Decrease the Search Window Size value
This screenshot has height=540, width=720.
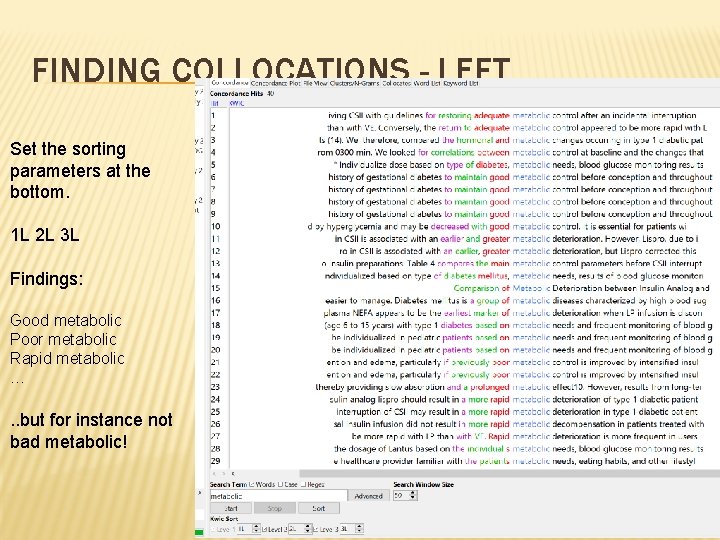[413, 498]
